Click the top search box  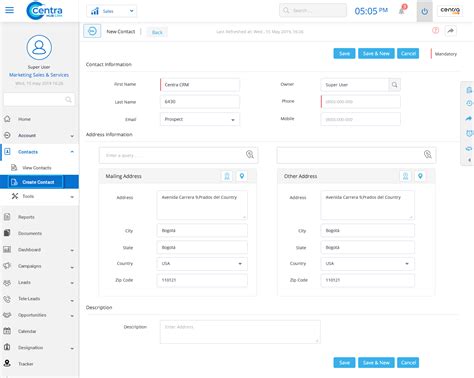click(x=313, y=10)
